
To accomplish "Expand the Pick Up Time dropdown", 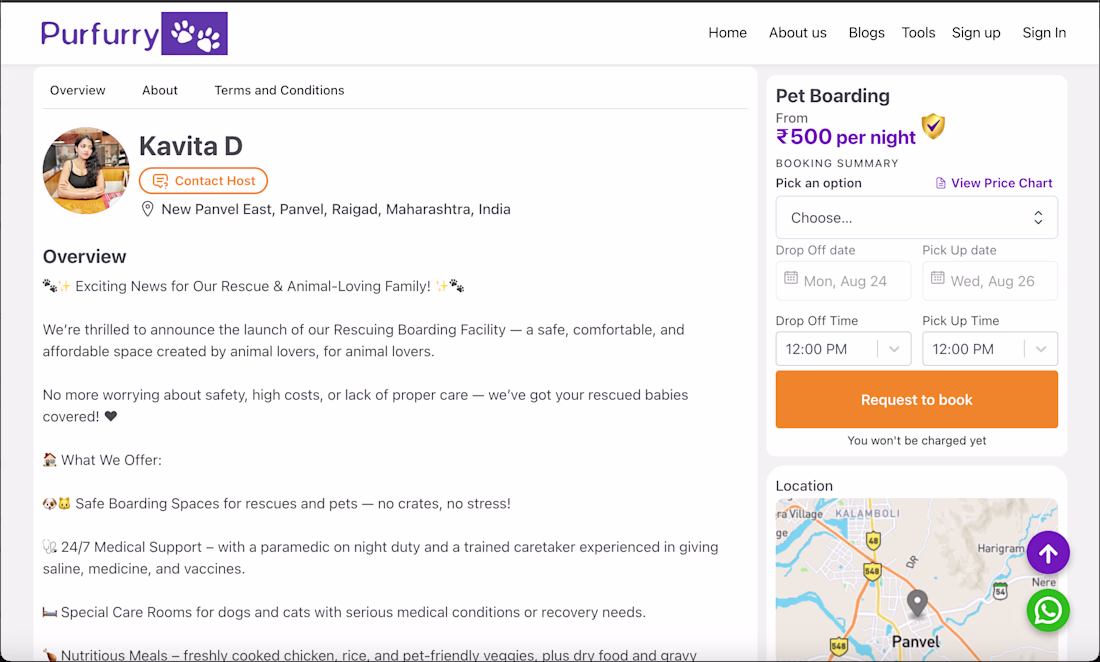I will pyautogui.click(x=990, y=349).
